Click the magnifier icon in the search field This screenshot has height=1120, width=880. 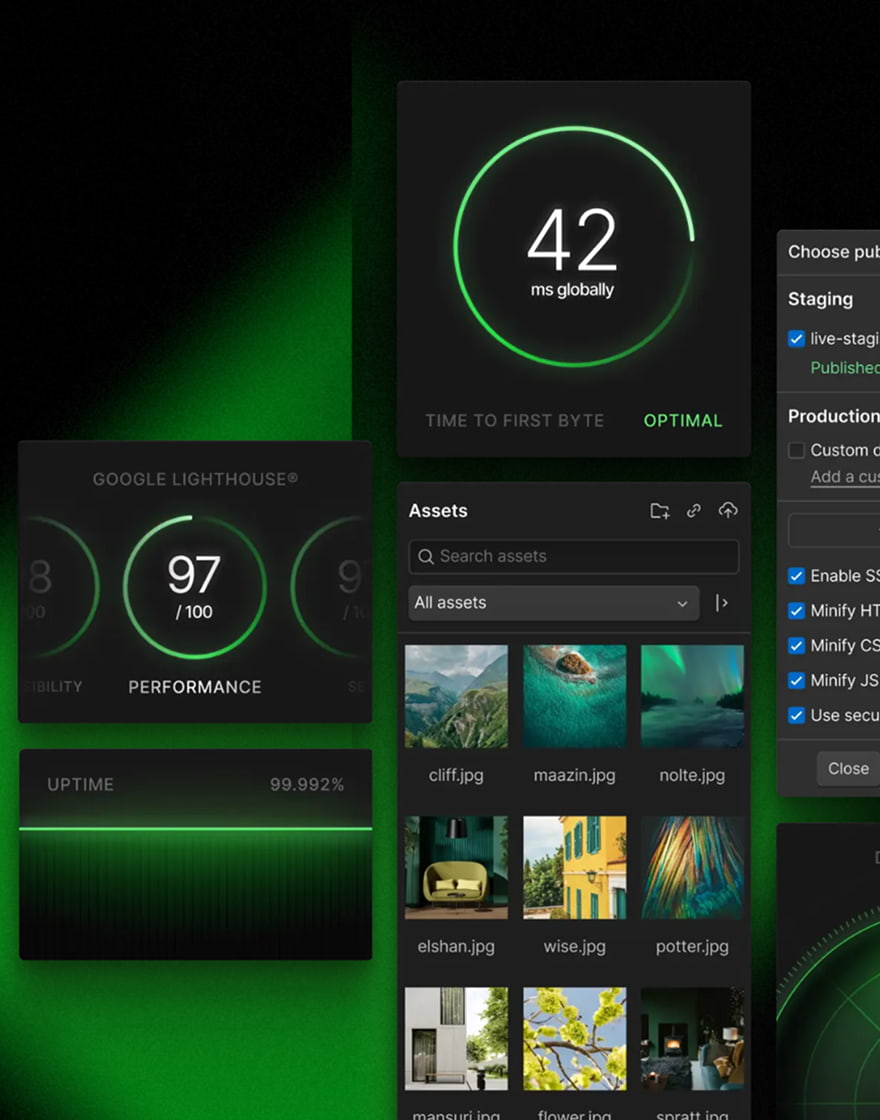(426, 556)
